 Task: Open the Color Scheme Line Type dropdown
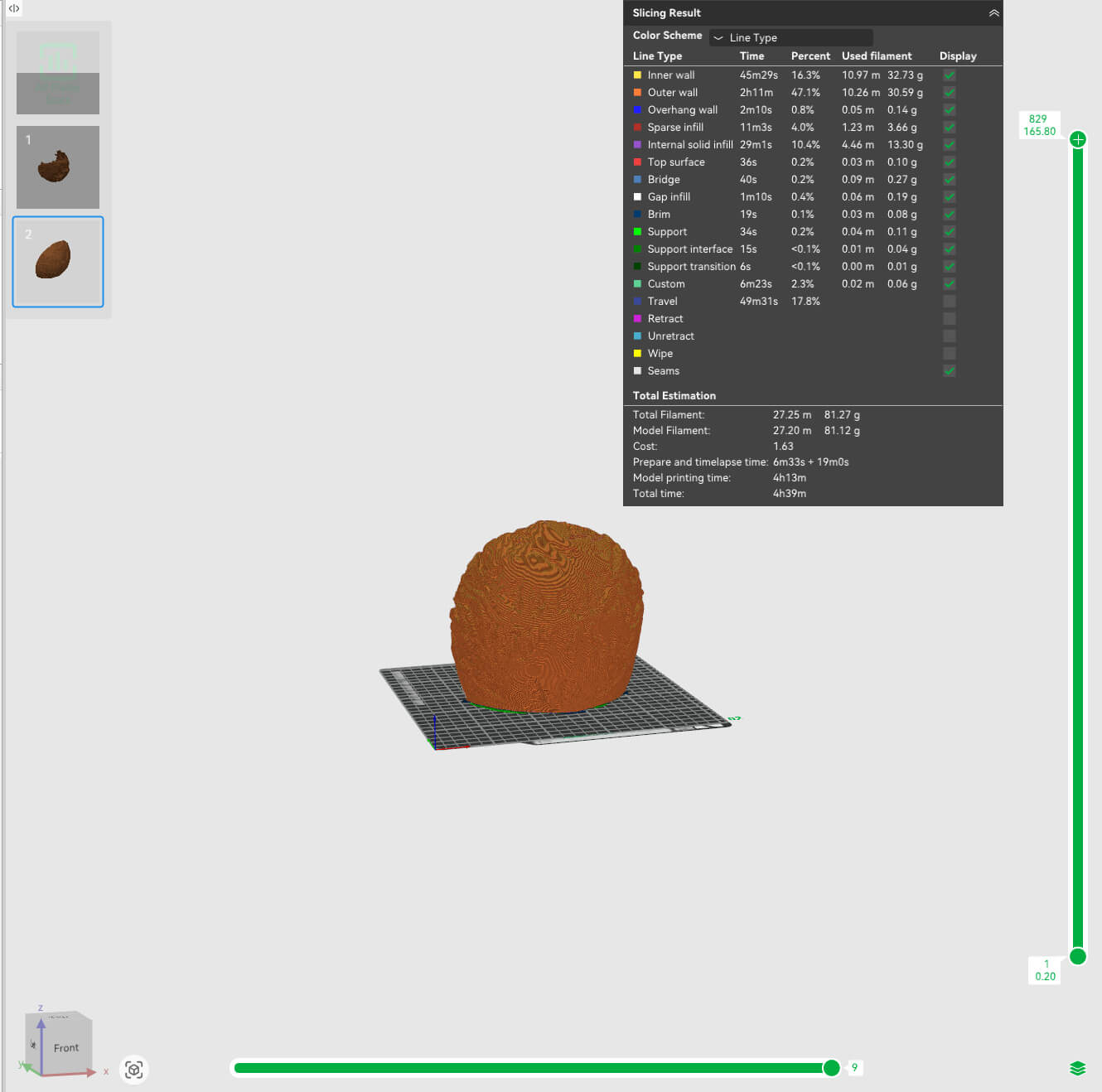[x=790, y=37]
